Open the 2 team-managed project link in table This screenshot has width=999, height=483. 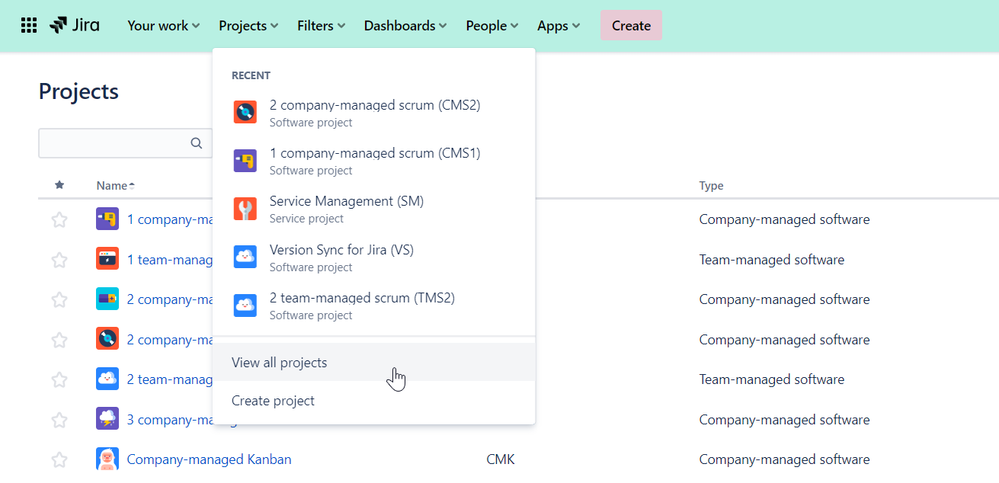point(169,379)
